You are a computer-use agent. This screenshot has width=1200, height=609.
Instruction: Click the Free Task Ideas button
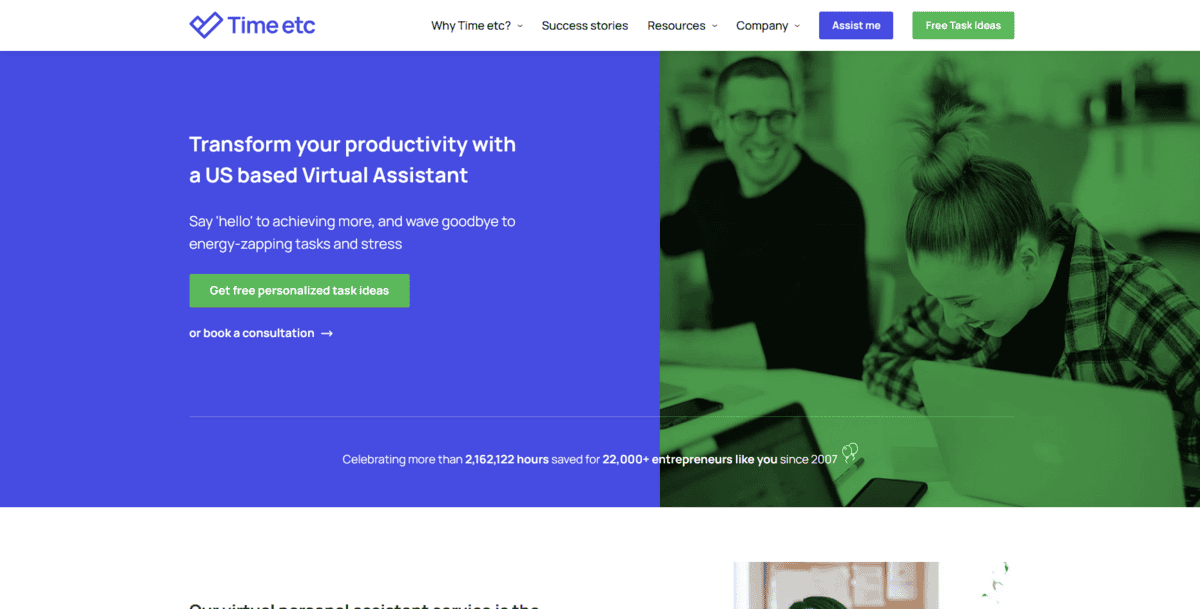click(x=963, y=26)
